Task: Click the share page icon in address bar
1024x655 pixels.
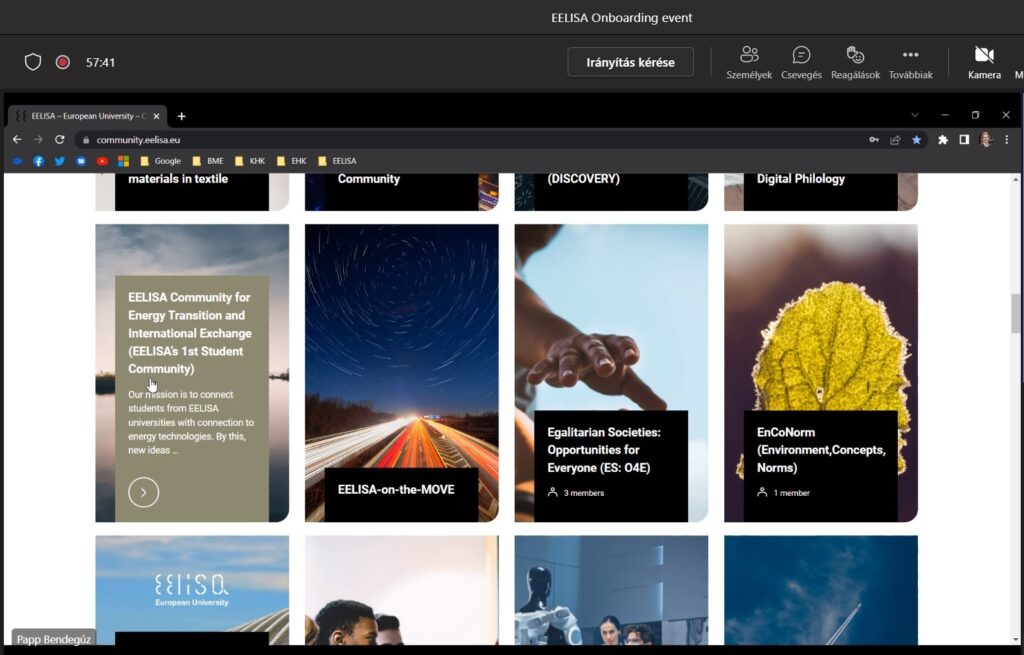Action: coord(895,140)
